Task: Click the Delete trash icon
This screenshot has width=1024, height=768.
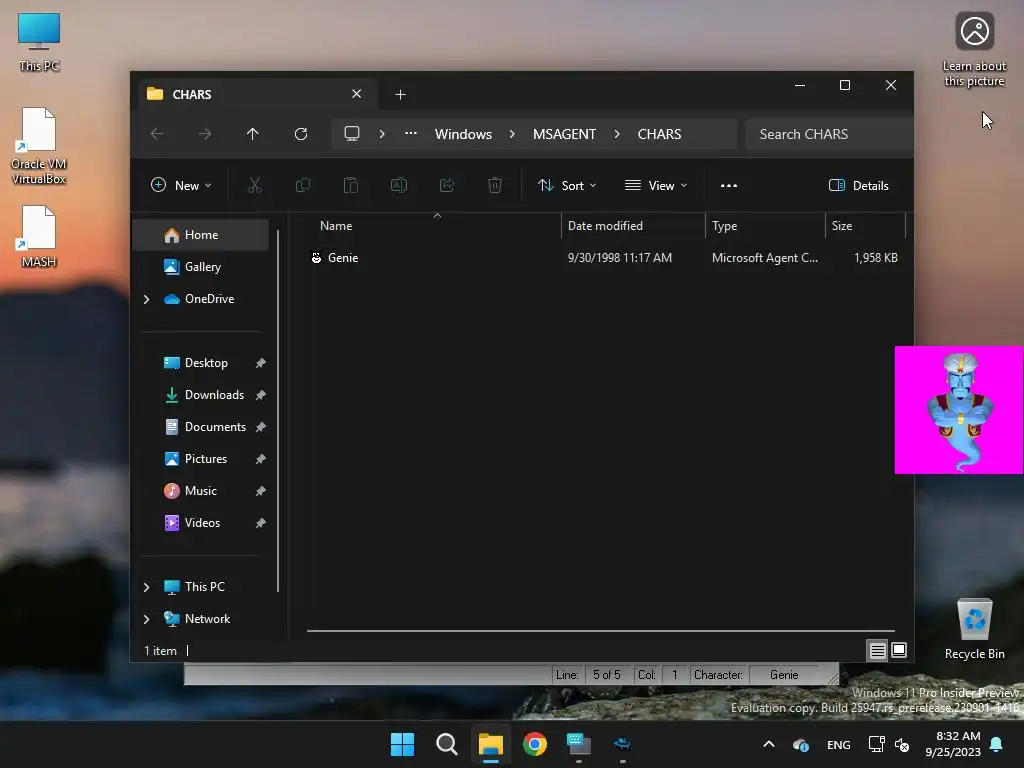Action: 495,185
